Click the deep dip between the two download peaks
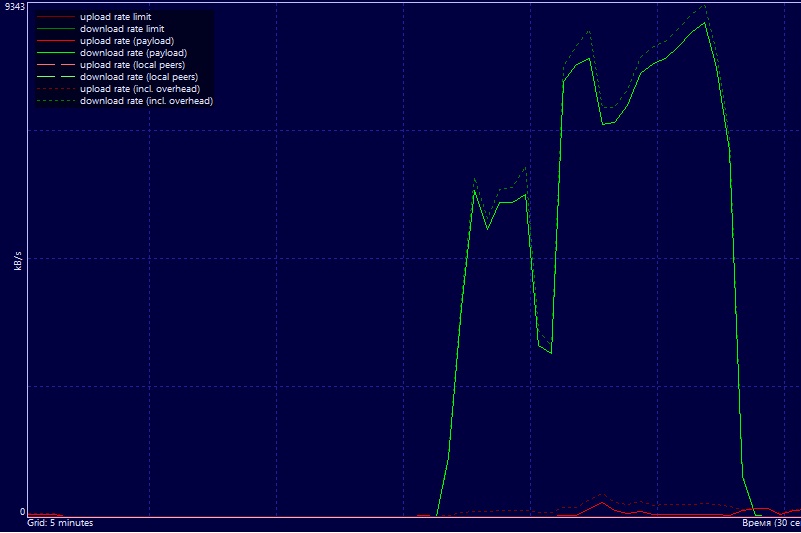 click(550, 352)
